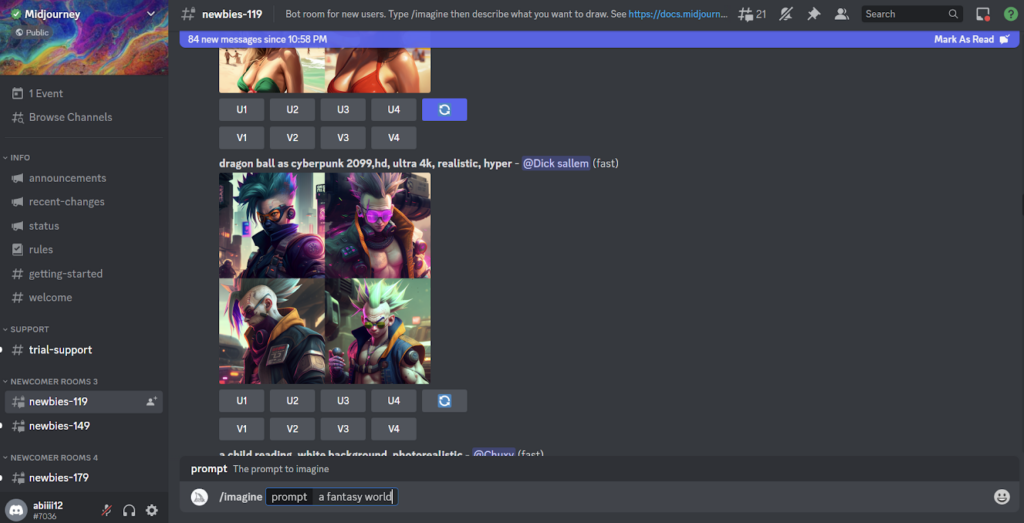This screenshot has width=1024, height=523.
Task: Click U1 under the dragon ball grid
Action: click(x=242, y=401)
